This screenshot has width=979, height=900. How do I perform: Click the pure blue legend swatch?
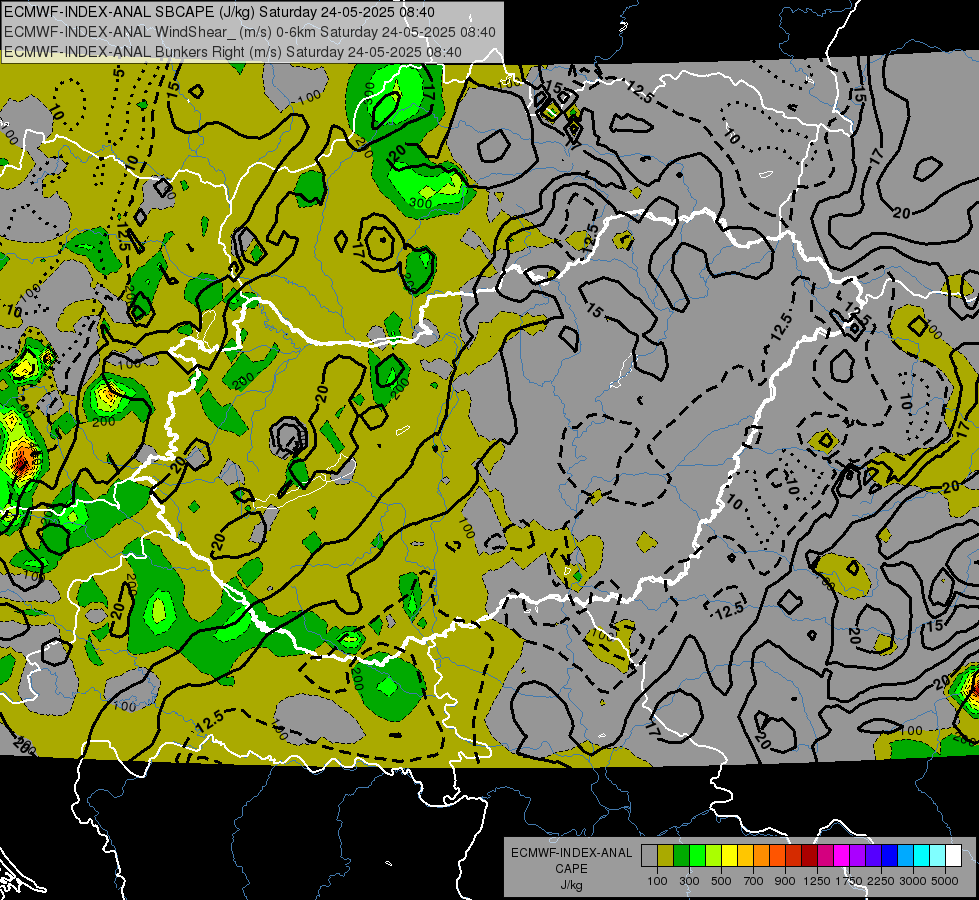890,856
